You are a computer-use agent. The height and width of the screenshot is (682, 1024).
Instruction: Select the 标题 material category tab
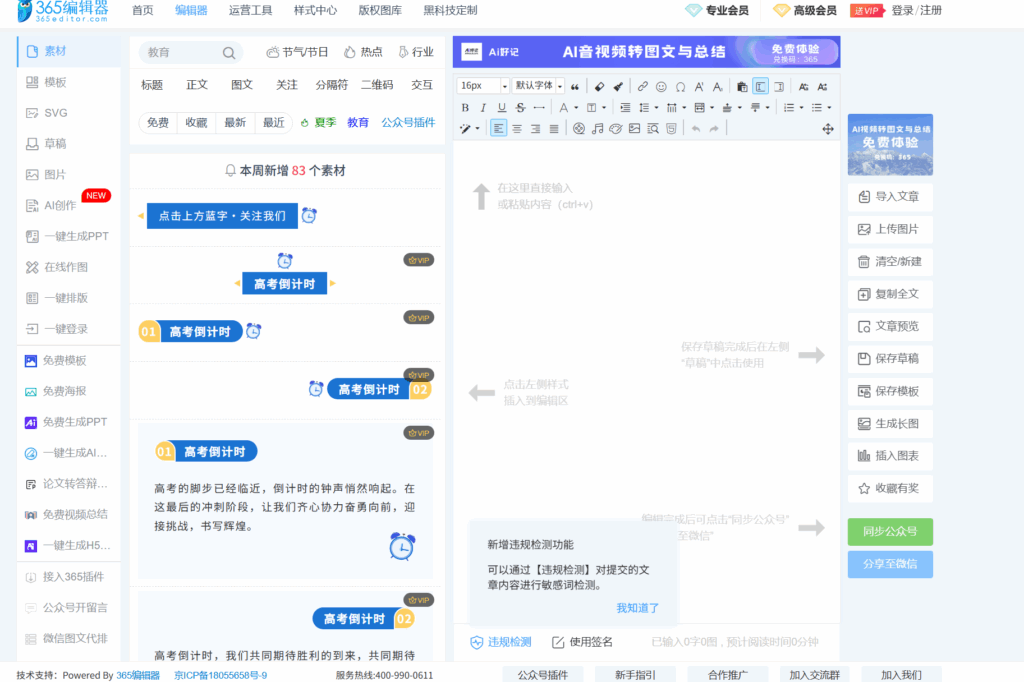[x=152, y=85]
